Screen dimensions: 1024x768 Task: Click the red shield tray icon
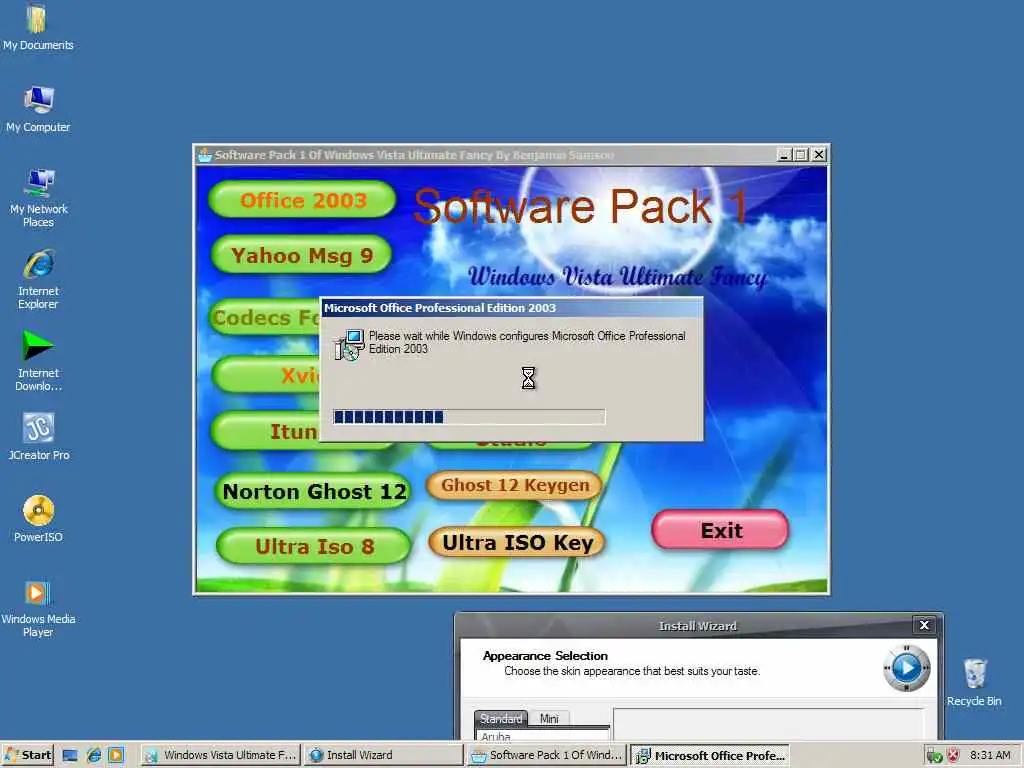tap(953, 756)
